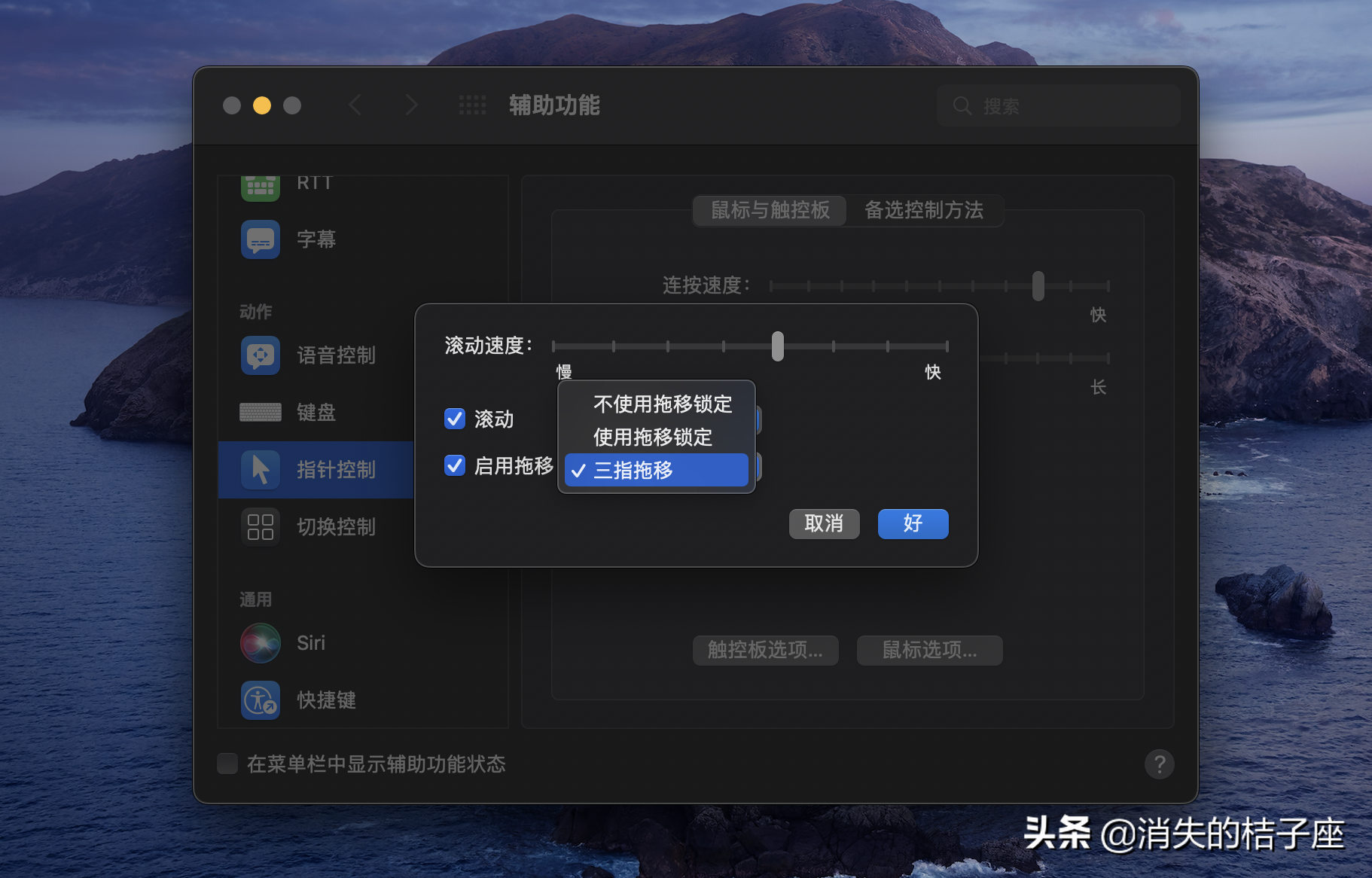The height and width of the screenshot is (878, 1372).
Task: Select 切换控制 label in sidebar
Action: pyautogui.click(x=336, y=527)
